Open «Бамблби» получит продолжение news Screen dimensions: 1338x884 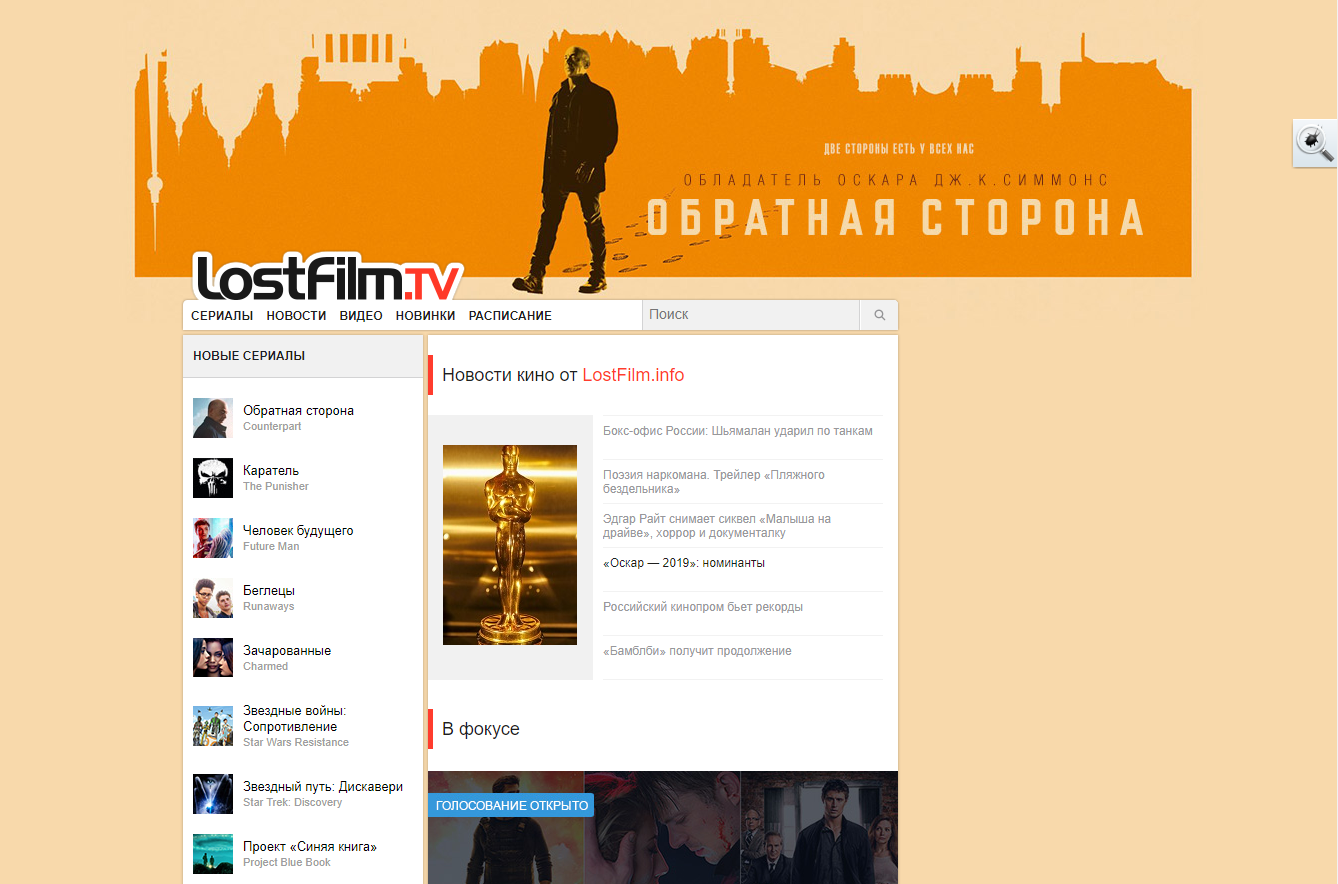697,651
